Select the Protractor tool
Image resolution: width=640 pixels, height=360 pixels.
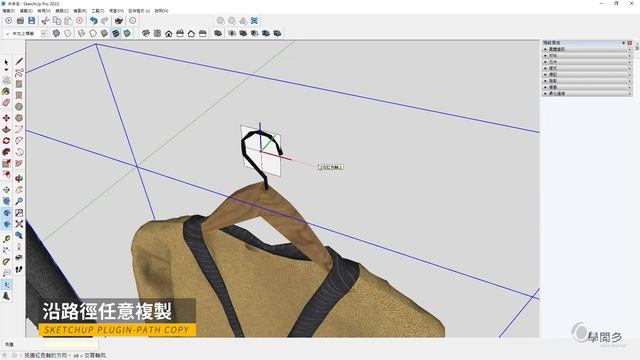[x=6, y=262]
